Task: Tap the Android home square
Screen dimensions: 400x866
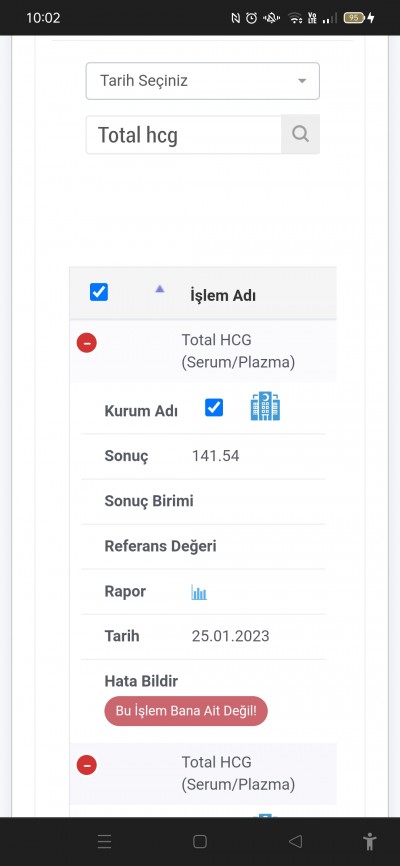Action: tap(200, 841)
